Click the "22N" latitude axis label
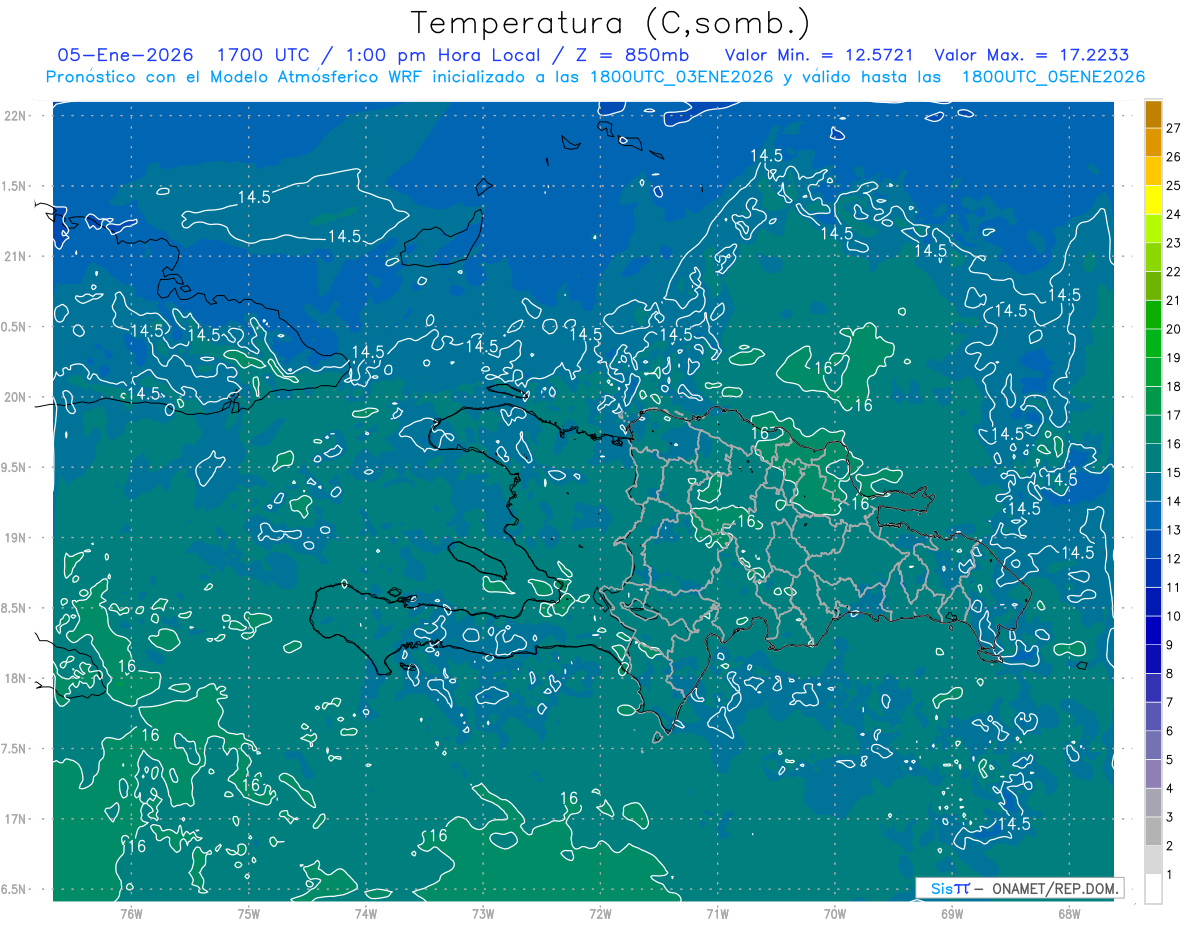The height and width of the screenshot is (927, 1200). pyautogui.click(x=17, y=116)
